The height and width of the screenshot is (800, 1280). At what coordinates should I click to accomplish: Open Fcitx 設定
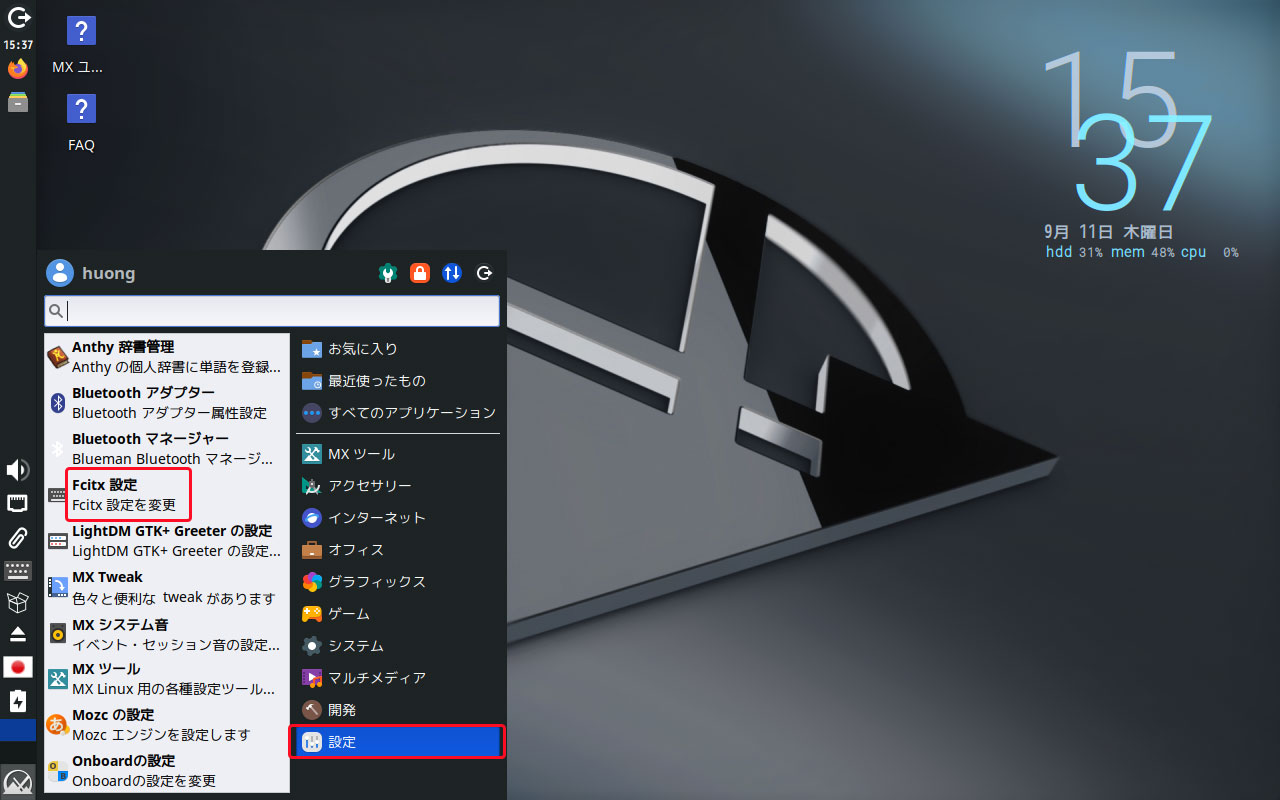tap(167, 495)
